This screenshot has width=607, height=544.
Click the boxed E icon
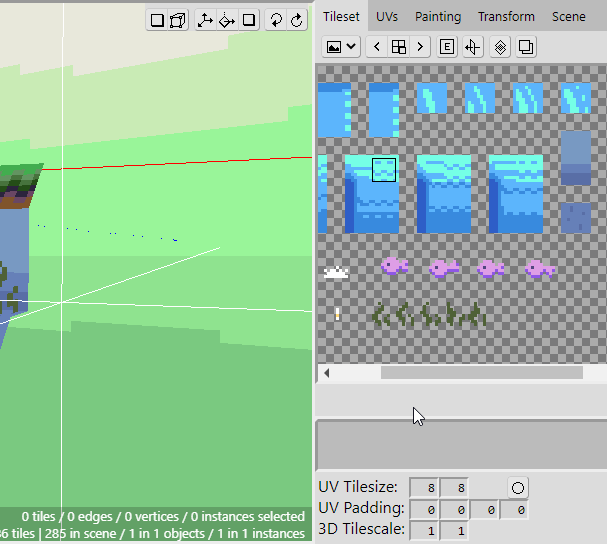pos(447,47)
